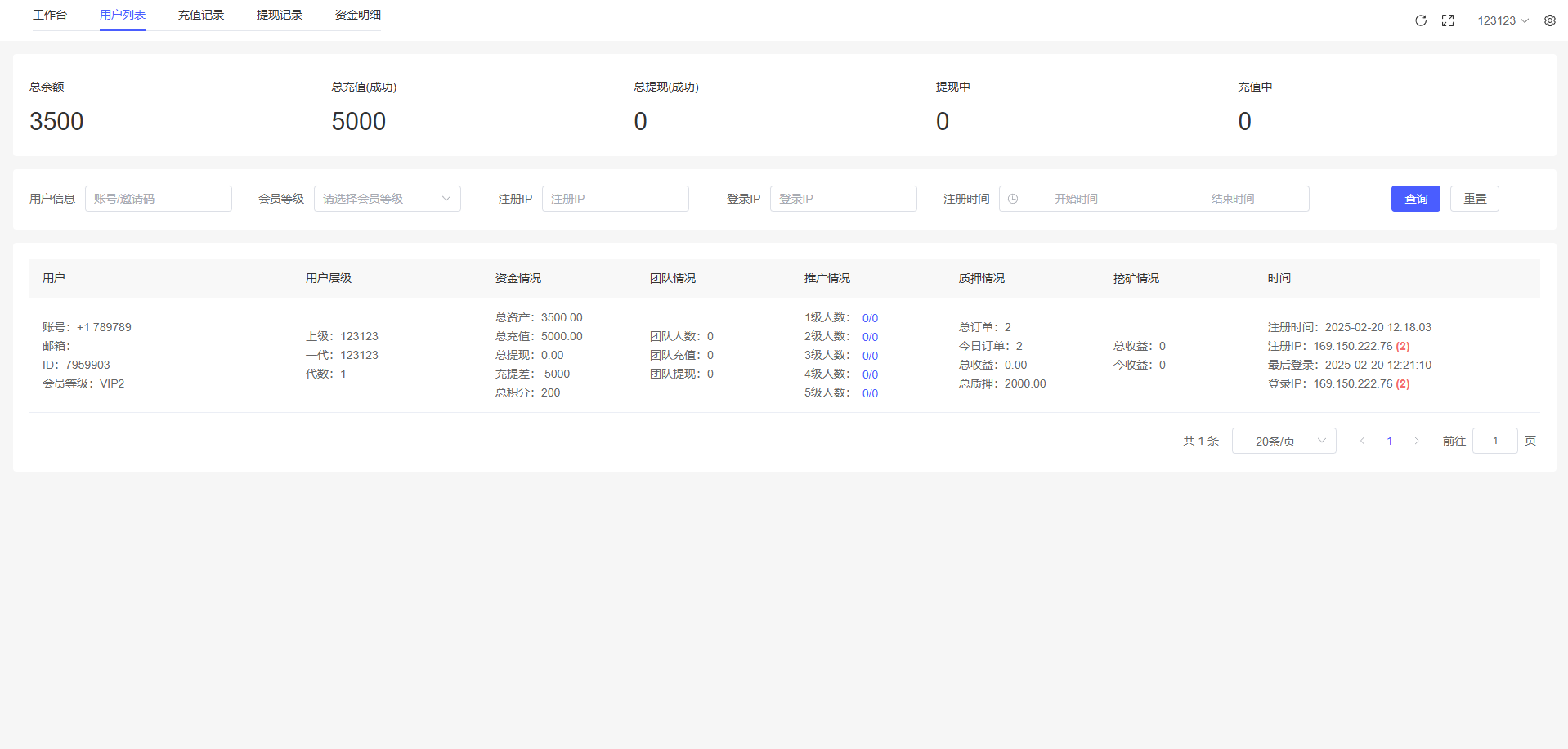Open the settings gear icon
Screen dimensions: 1568x749
[1550, 20]
